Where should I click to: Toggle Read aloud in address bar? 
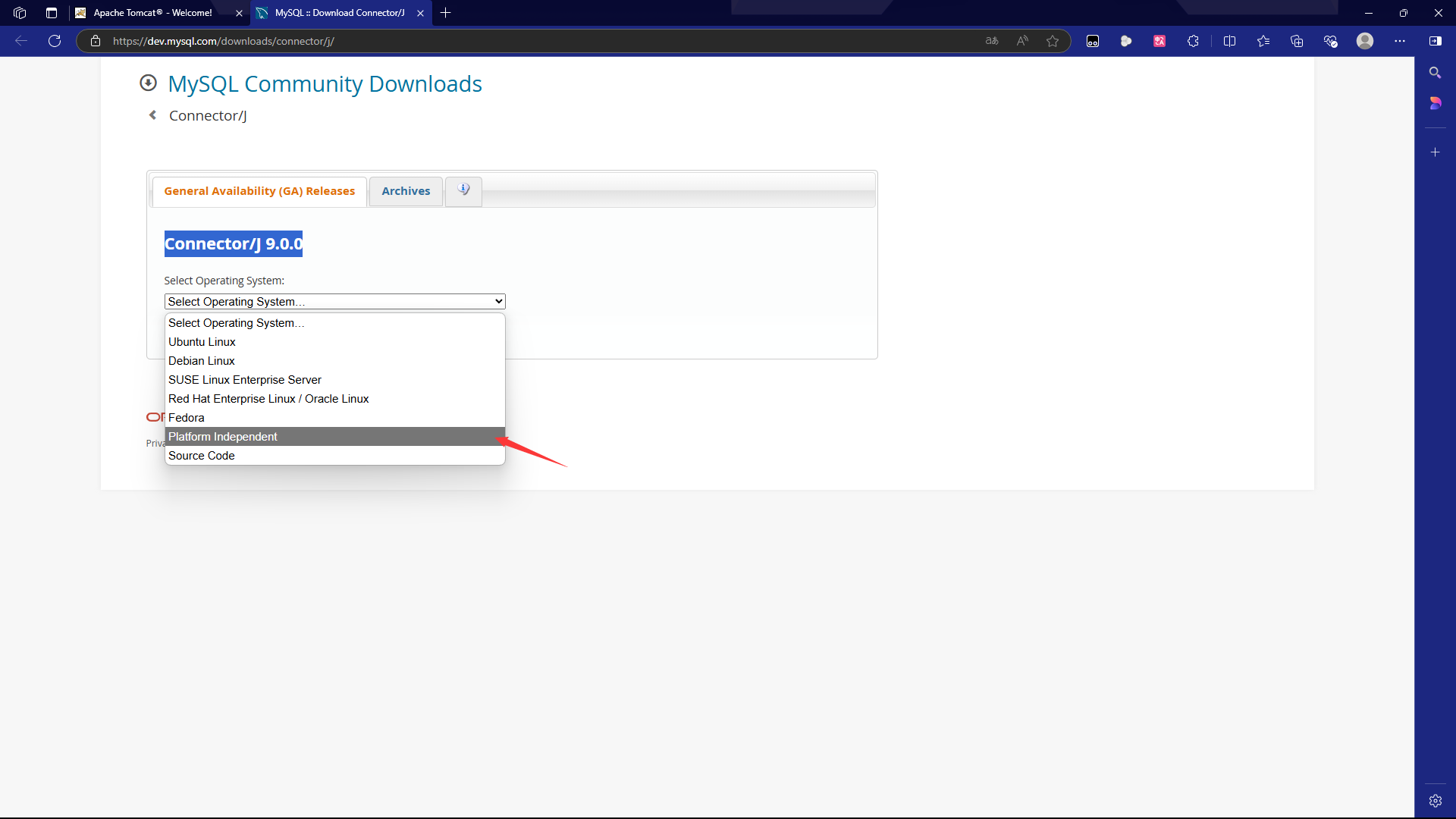[x=1022, y=41]
